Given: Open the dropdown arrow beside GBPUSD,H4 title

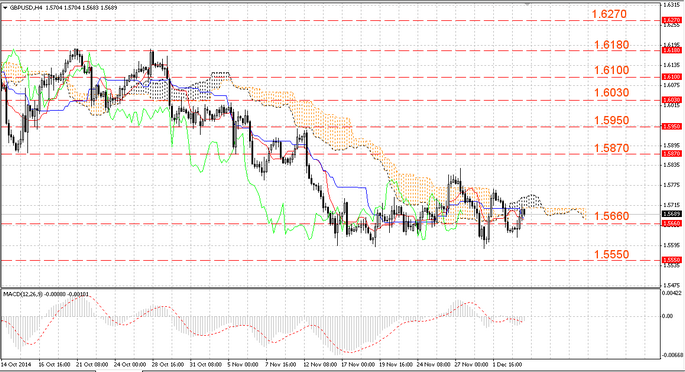Looking at the screenshot, I should (5, 7).
